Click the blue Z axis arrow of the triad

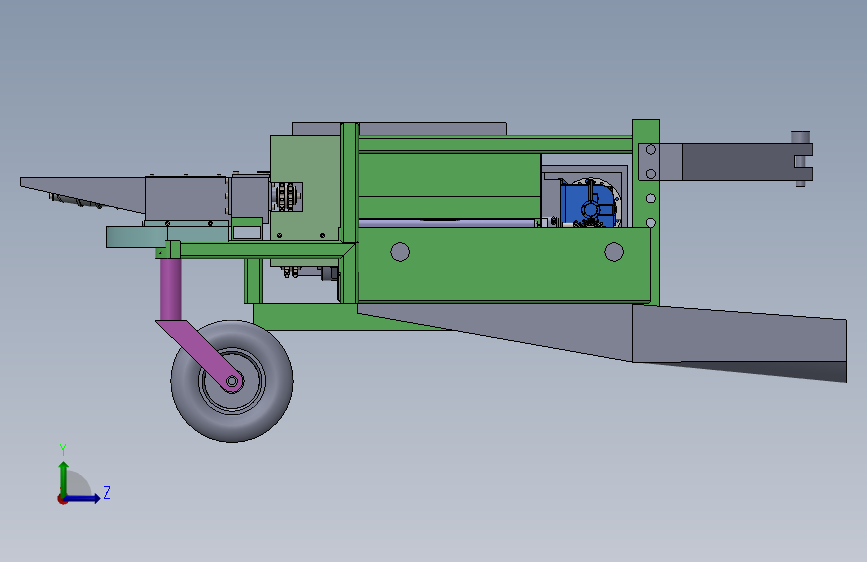coord(84,498)
